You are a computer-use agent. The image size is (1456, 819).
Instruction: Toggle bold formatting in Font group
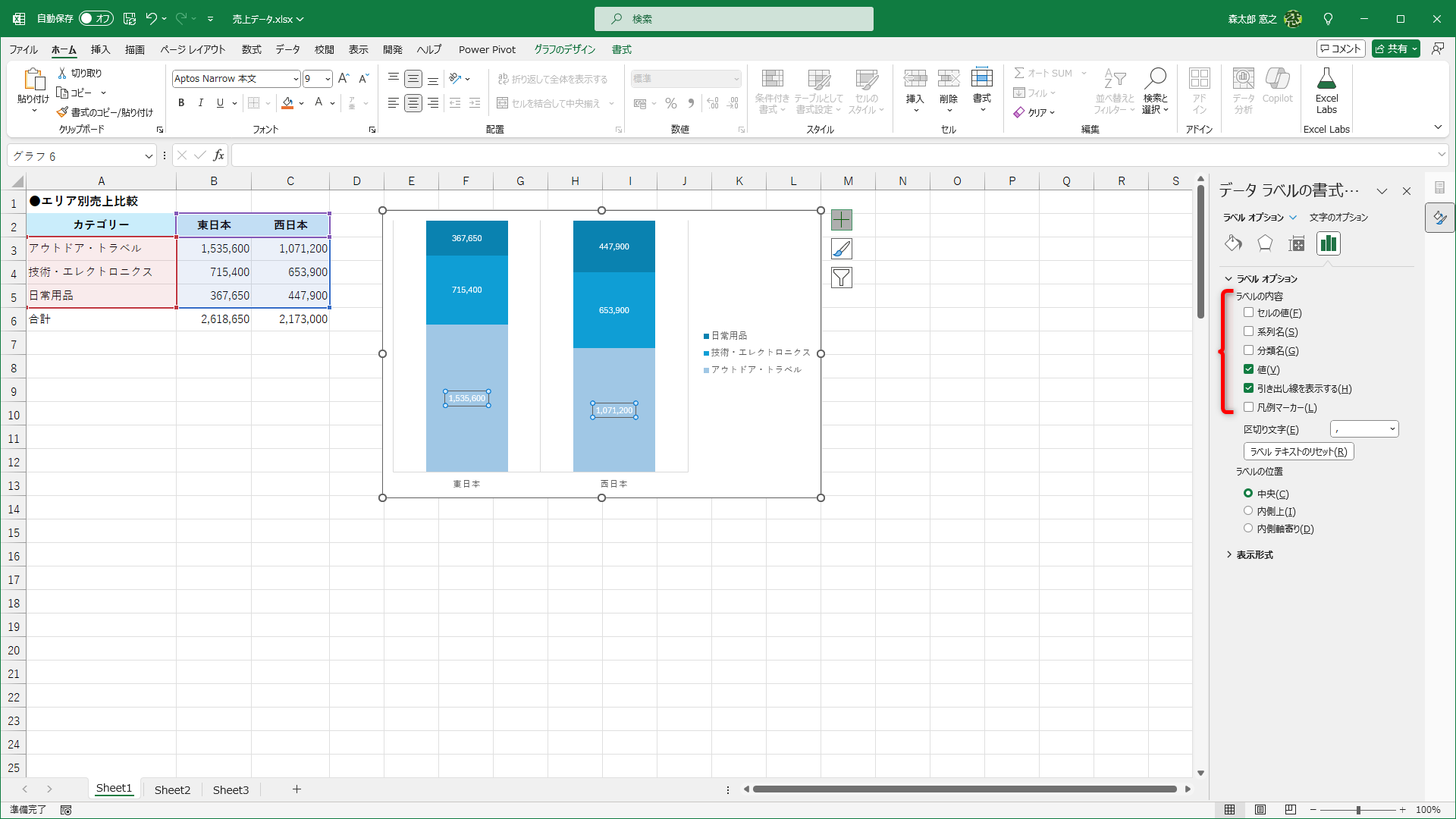click(x=181, y=103)
